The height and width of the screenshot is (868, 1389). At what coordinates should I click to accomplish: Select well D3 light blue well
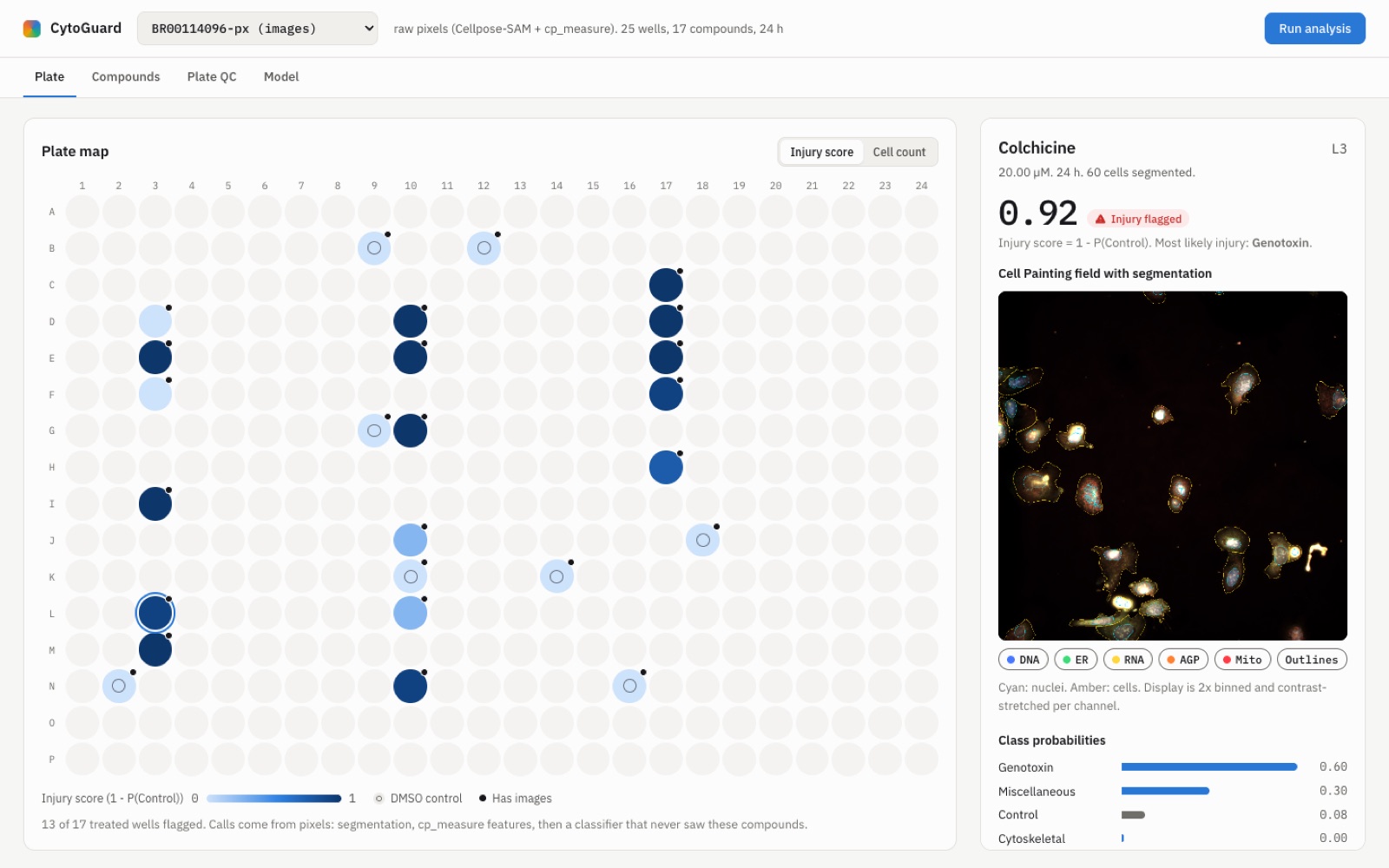[x=155, y=321]
